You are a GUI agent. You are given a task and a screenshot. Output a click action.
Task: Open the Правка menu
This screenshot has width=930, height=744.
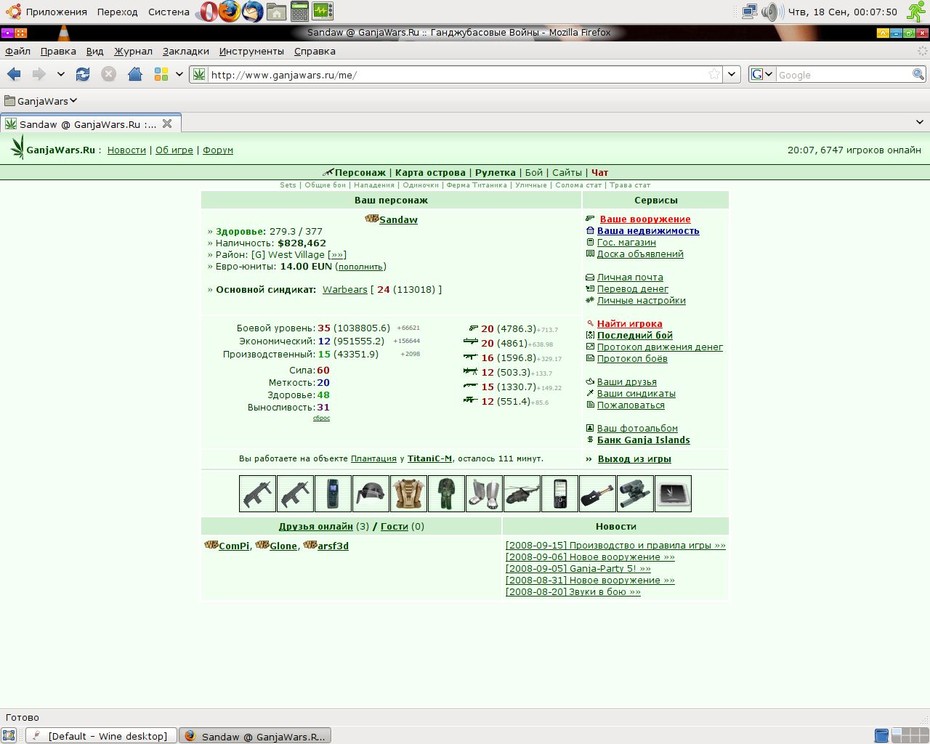point(58,51)
